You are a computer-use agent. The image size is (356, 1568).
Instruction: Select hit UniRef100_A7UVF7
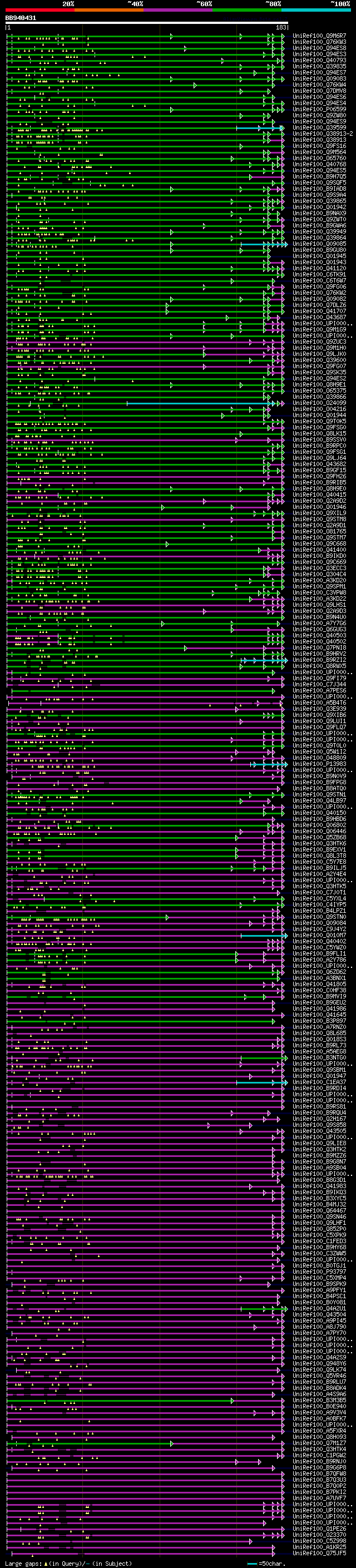319,1497
